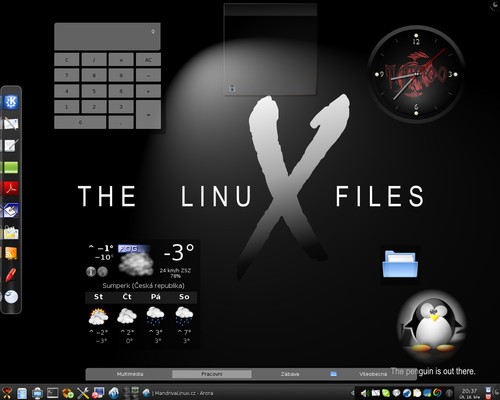The width and height of the screenshot is (500, 400).
Task: Open the colorful swirl icon in the system tray
Action: pos(438,393)
